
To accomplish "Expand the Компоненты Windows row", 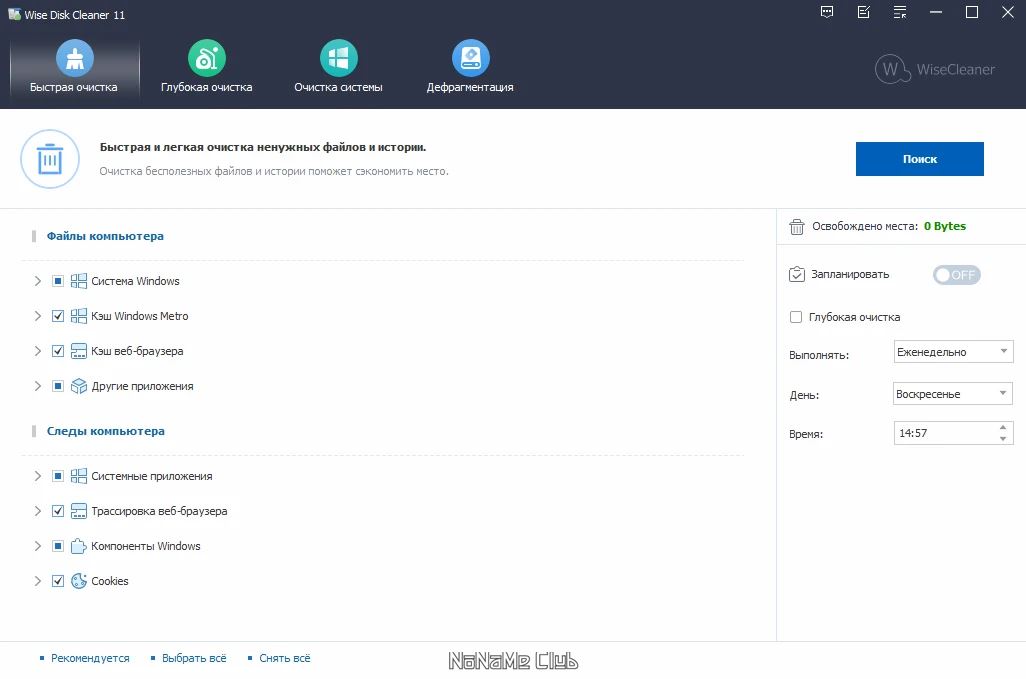I will [x=37, y=546].
